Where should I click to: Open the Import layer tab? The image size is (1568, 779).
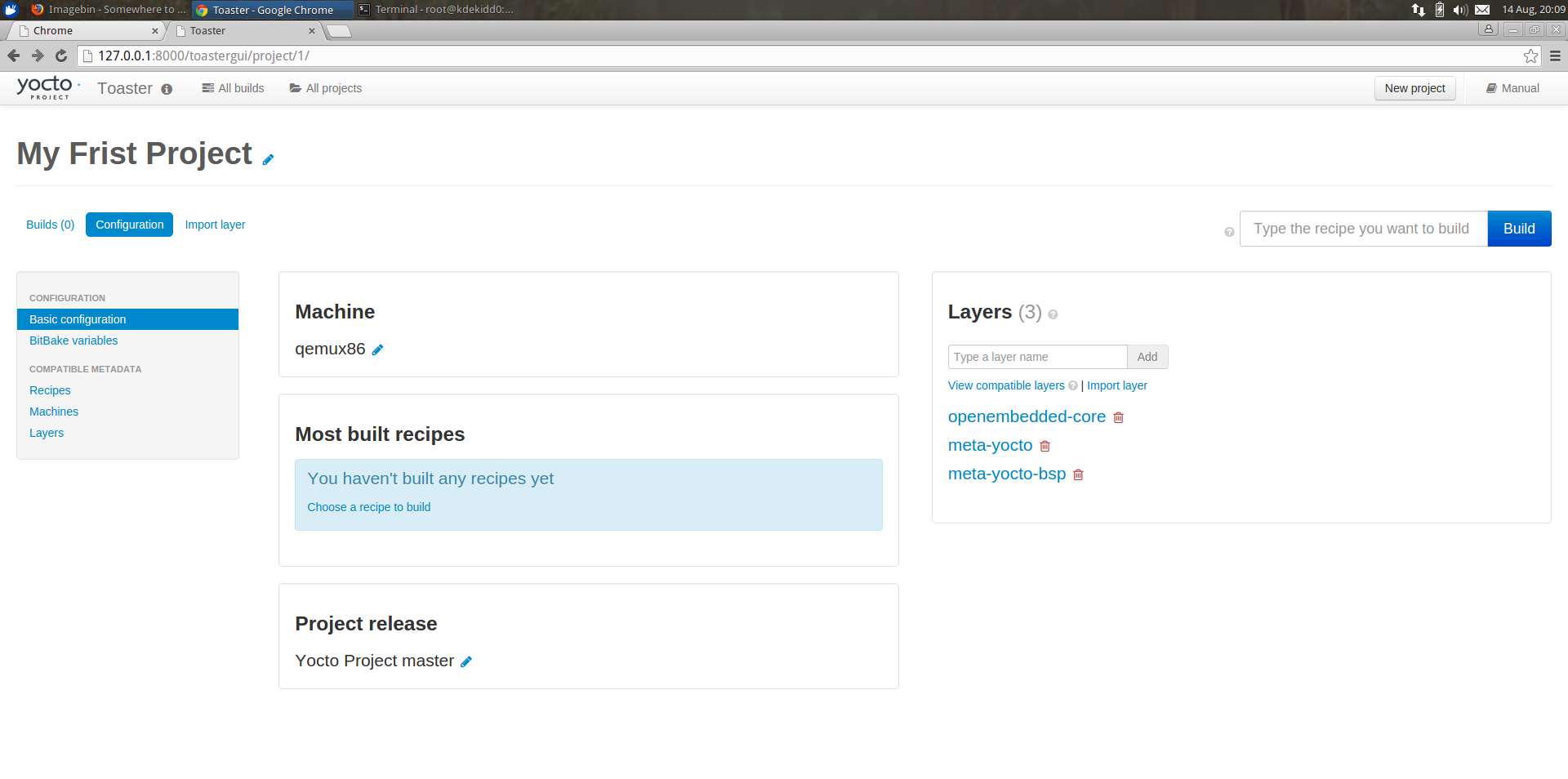click(215, 225)
